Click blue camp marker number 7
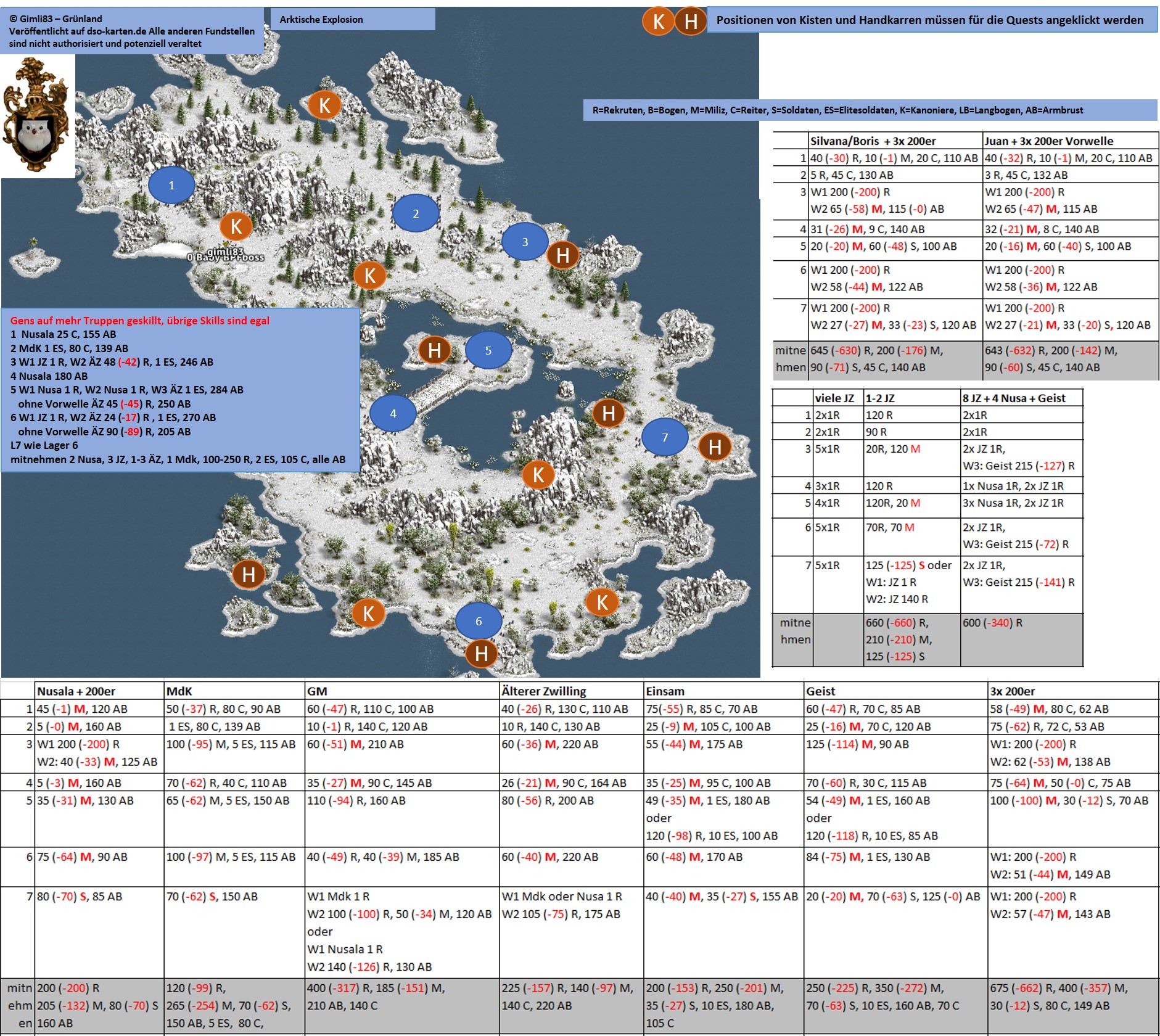The width and height of the screenshot is (1160, 1036). (665, 437)
